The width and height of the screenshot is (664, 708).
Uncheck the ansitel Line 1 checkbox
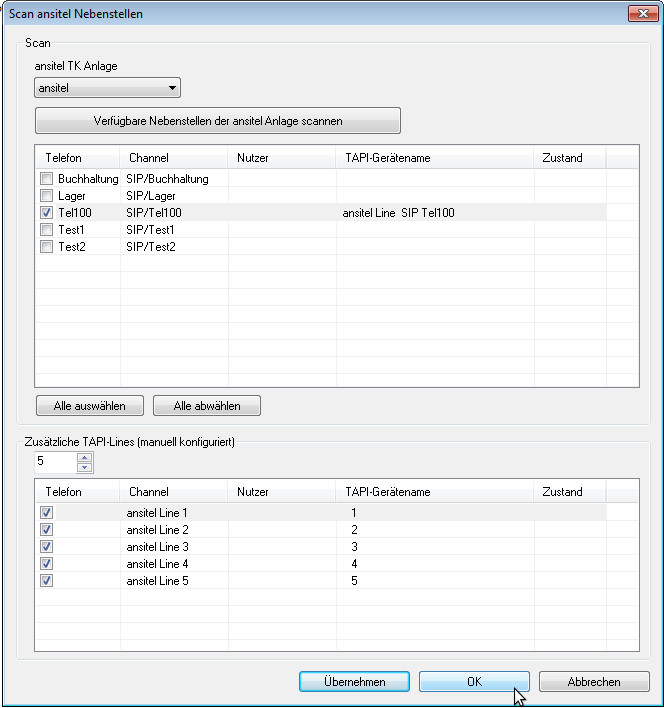46,513
